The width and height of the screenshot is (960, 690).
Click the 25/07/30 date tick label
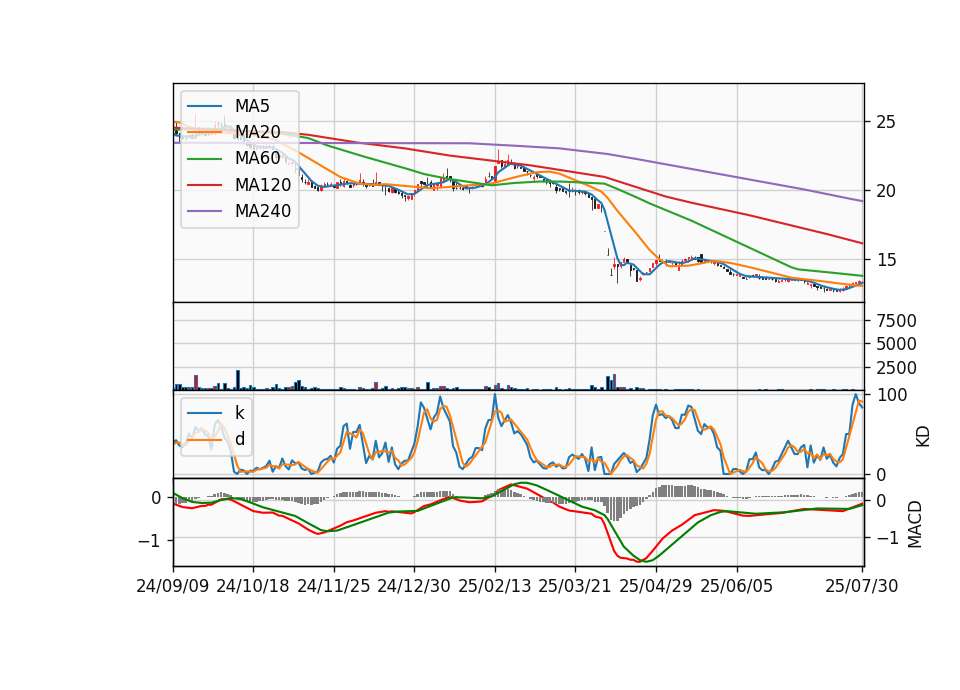(x=862, y=586)
